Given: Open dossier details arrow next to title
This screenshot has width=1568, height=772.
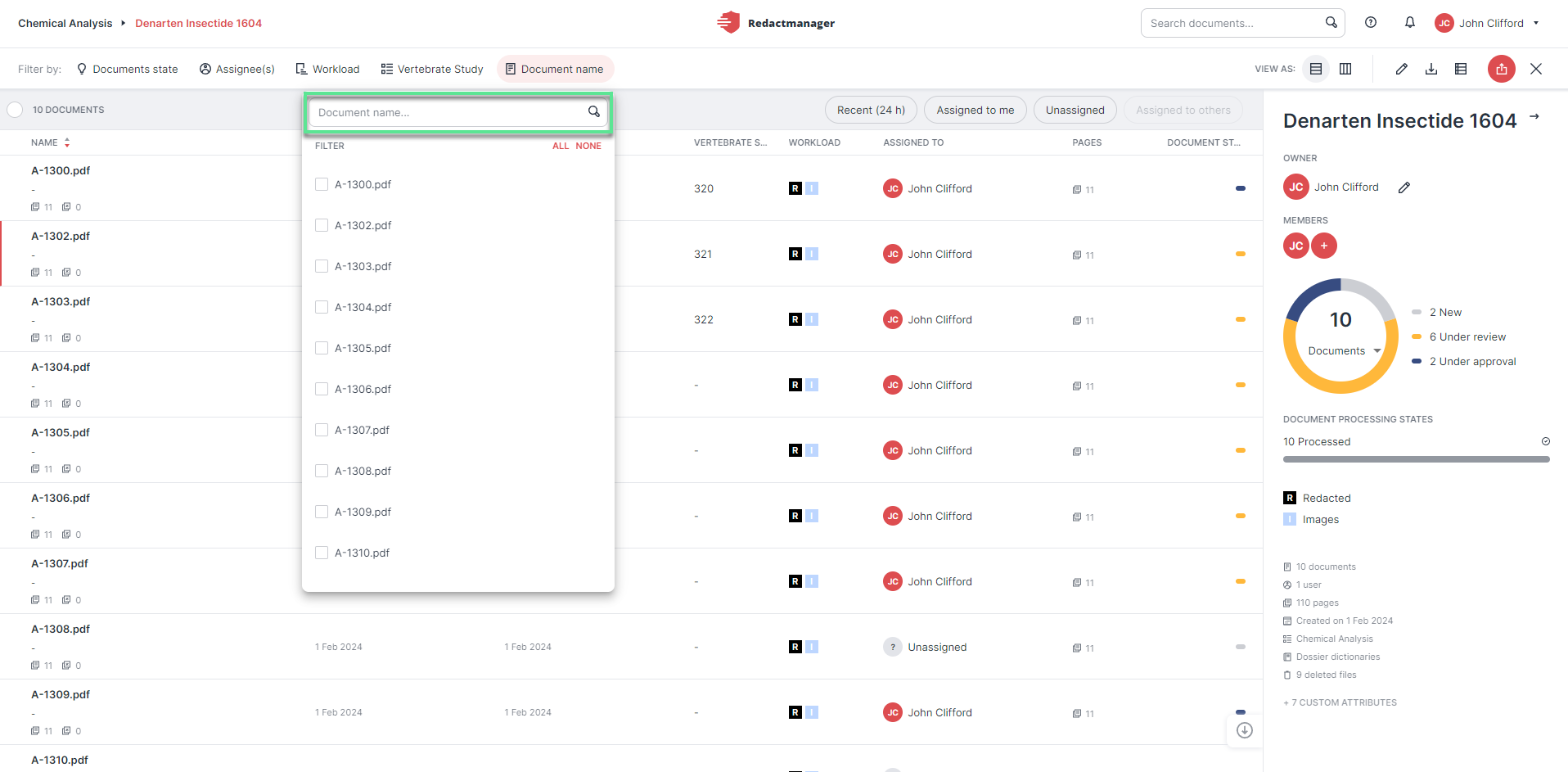Looking at the screenshot, I should point(1534,117).
